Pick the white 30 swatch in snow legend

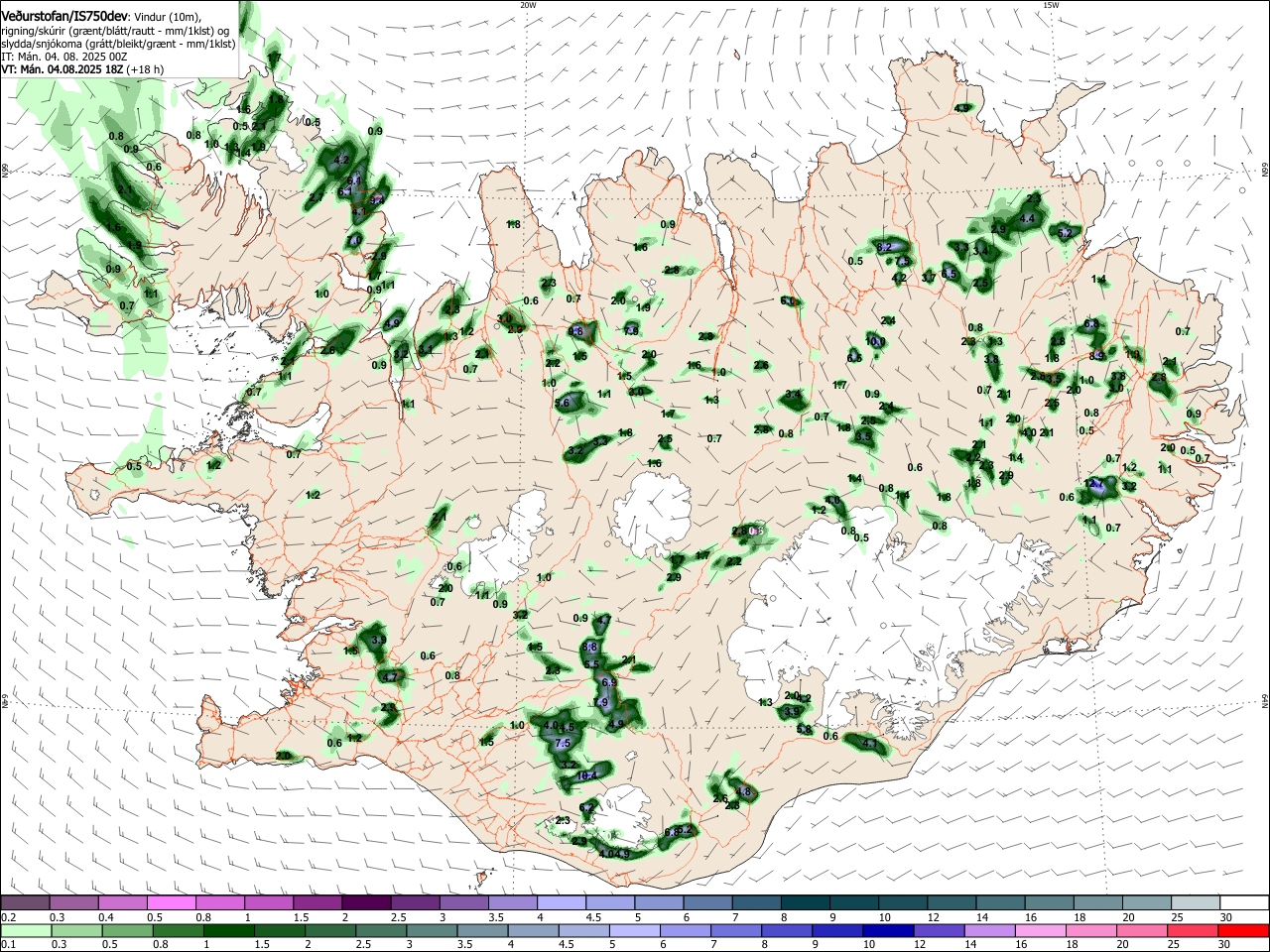1243,903
